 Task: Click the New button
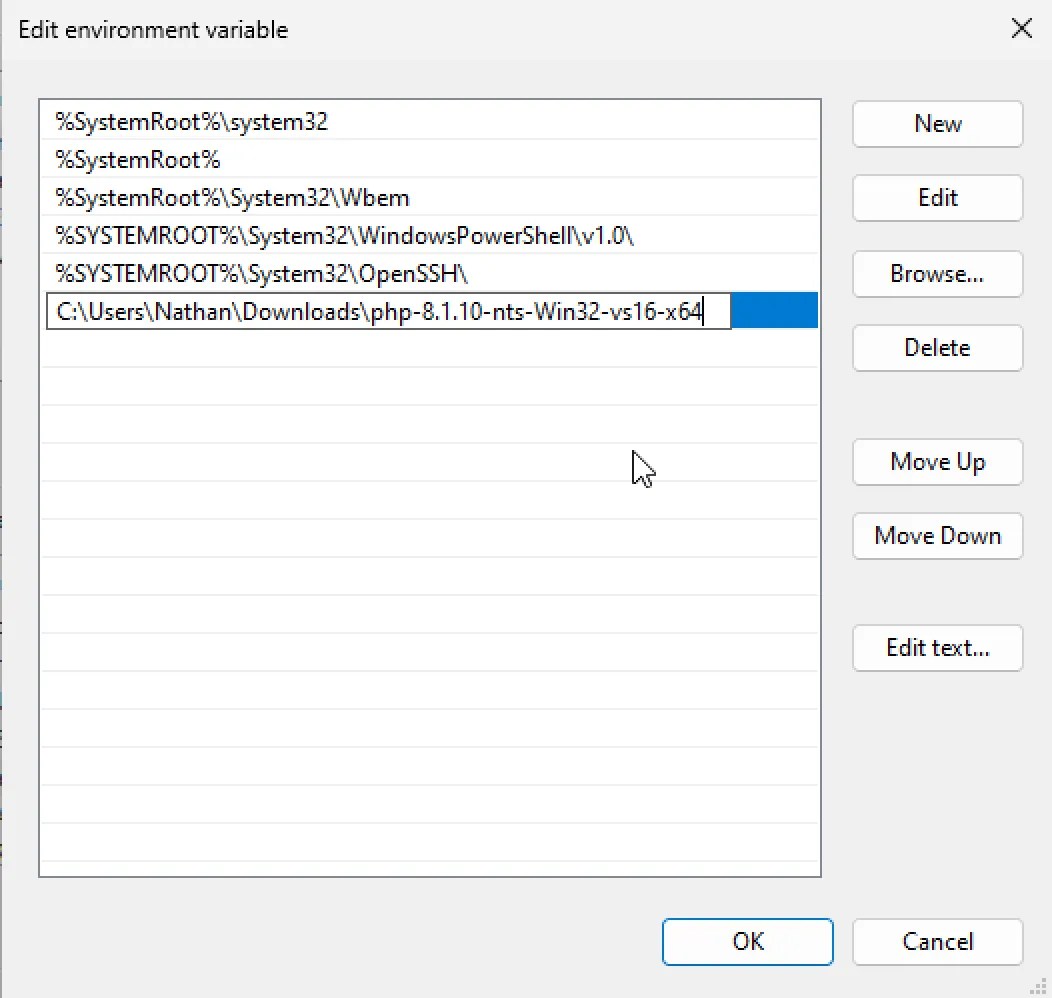pyautogui.click(x=937, y=124)
